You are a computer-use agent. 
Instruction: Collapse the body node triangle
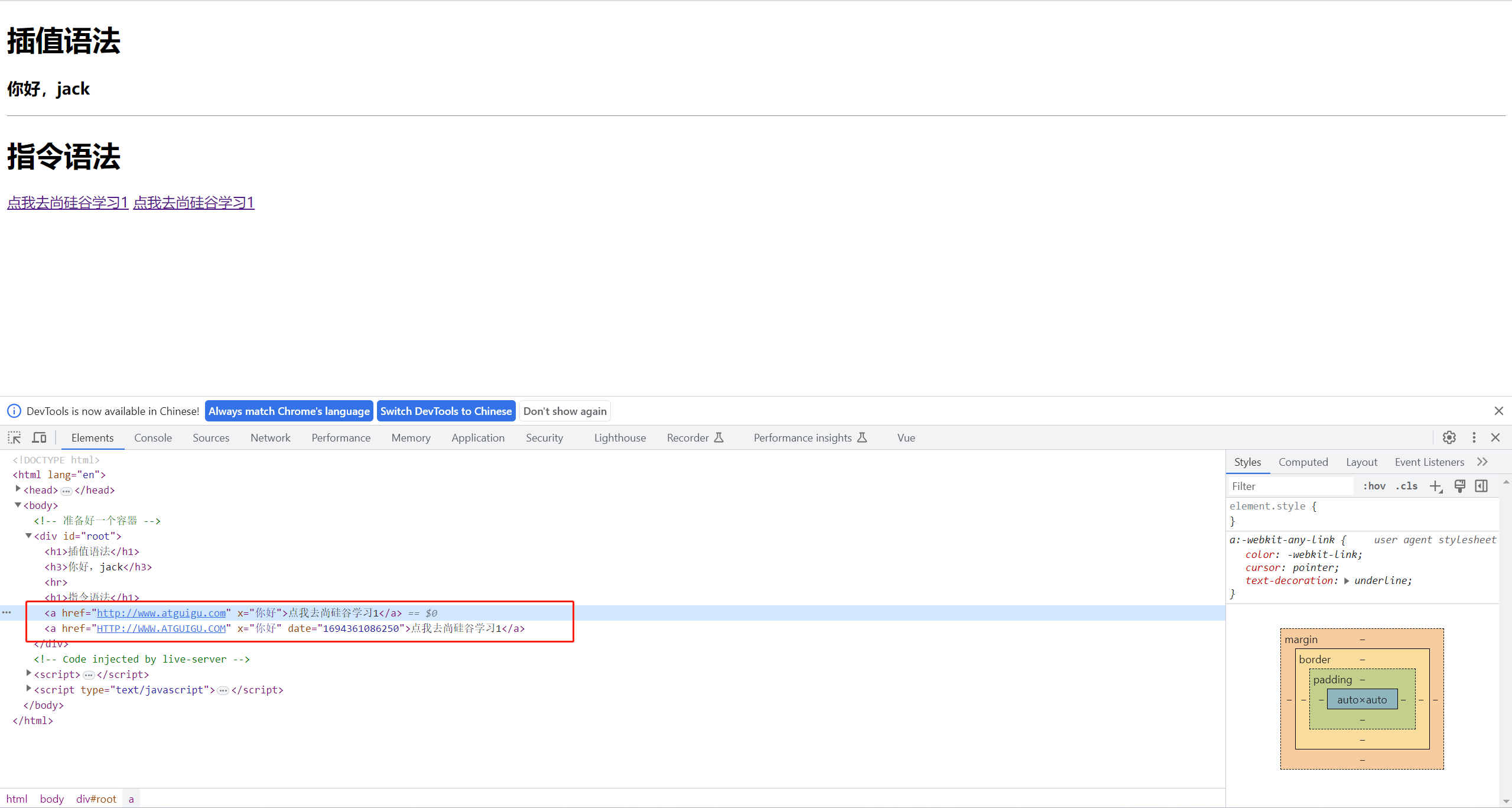[x=18, y=505]
